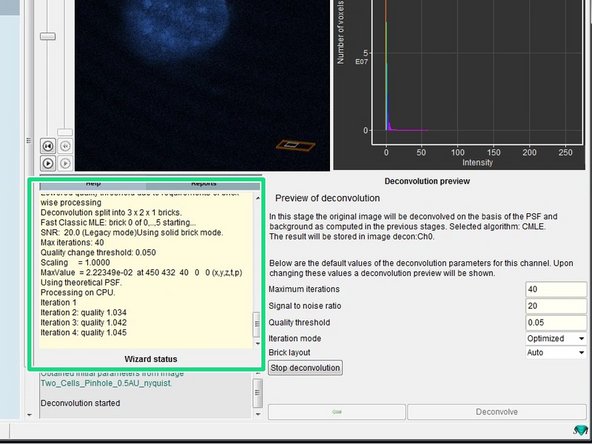Click the 'Quality change threshold: 0.050' log line
This screenshot has width=592, height=444.
[98, 253]
